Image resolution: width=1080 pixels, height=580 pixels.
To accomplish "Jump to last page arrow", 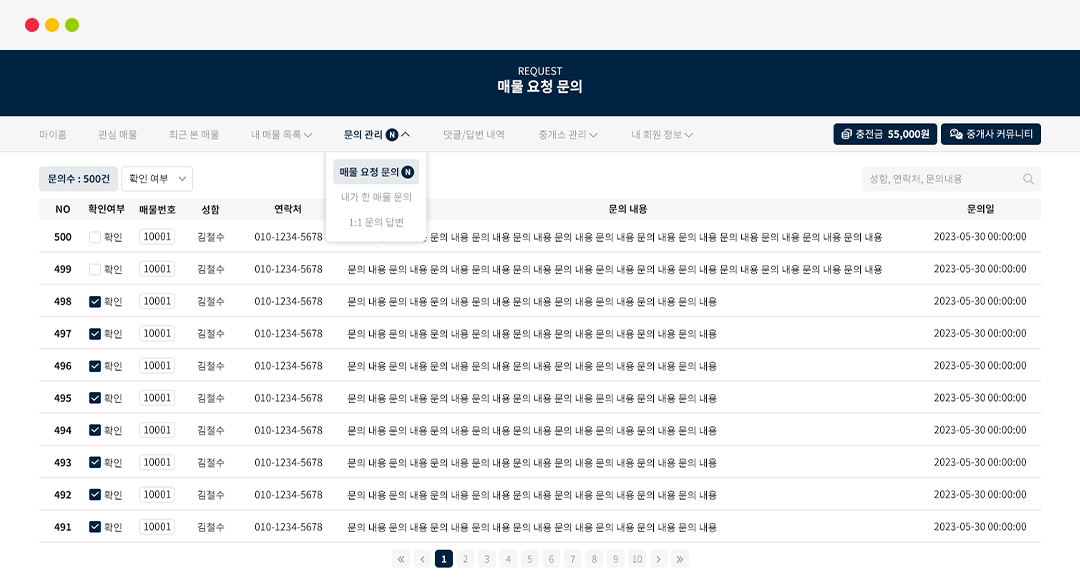I will [x=680, y=559].
